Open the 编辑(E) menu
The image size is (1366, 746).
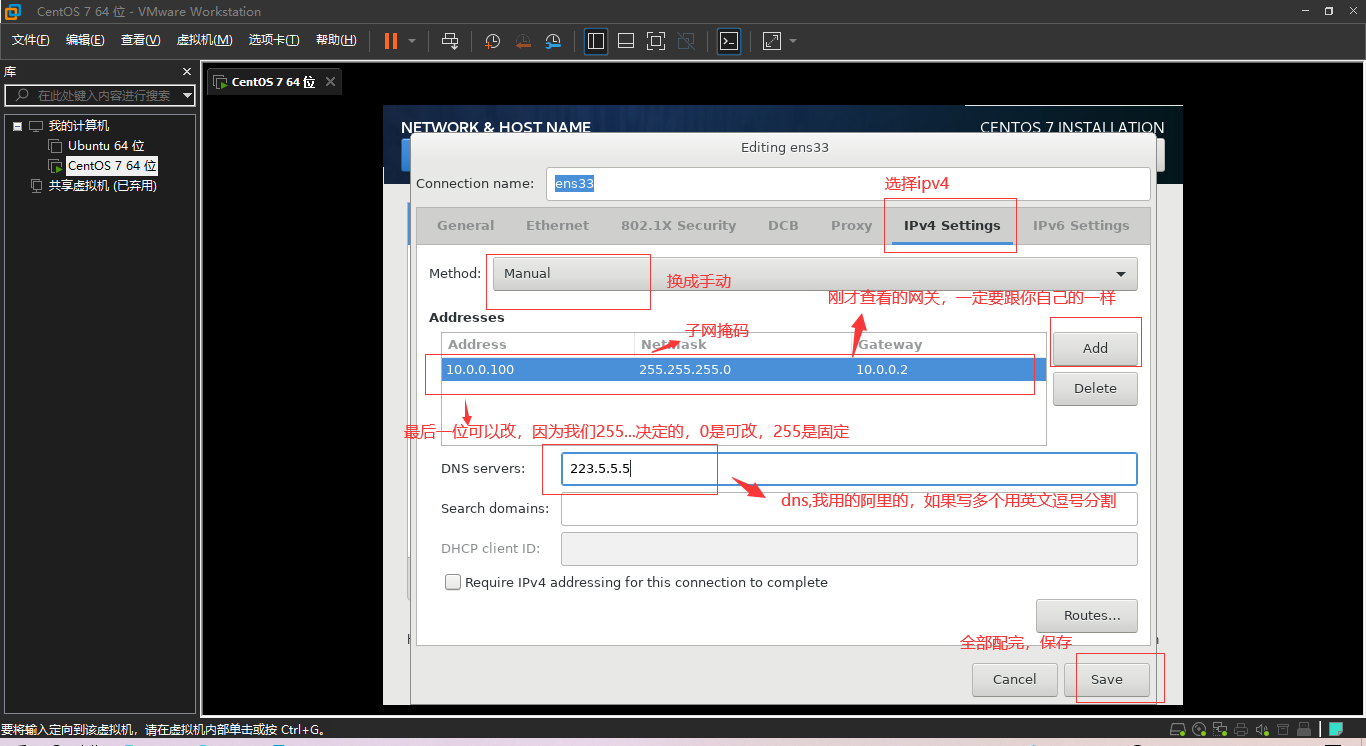[85, 40]
